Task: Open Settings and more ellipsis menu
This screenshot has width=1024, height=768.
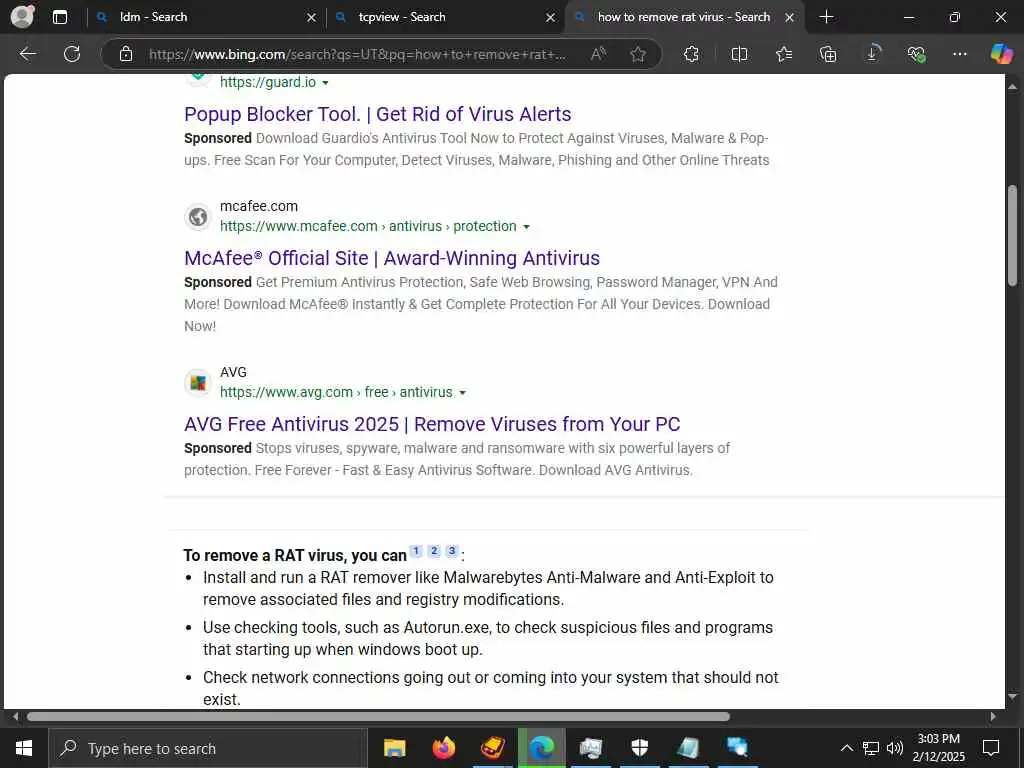Action: click(x=959, y=54)
